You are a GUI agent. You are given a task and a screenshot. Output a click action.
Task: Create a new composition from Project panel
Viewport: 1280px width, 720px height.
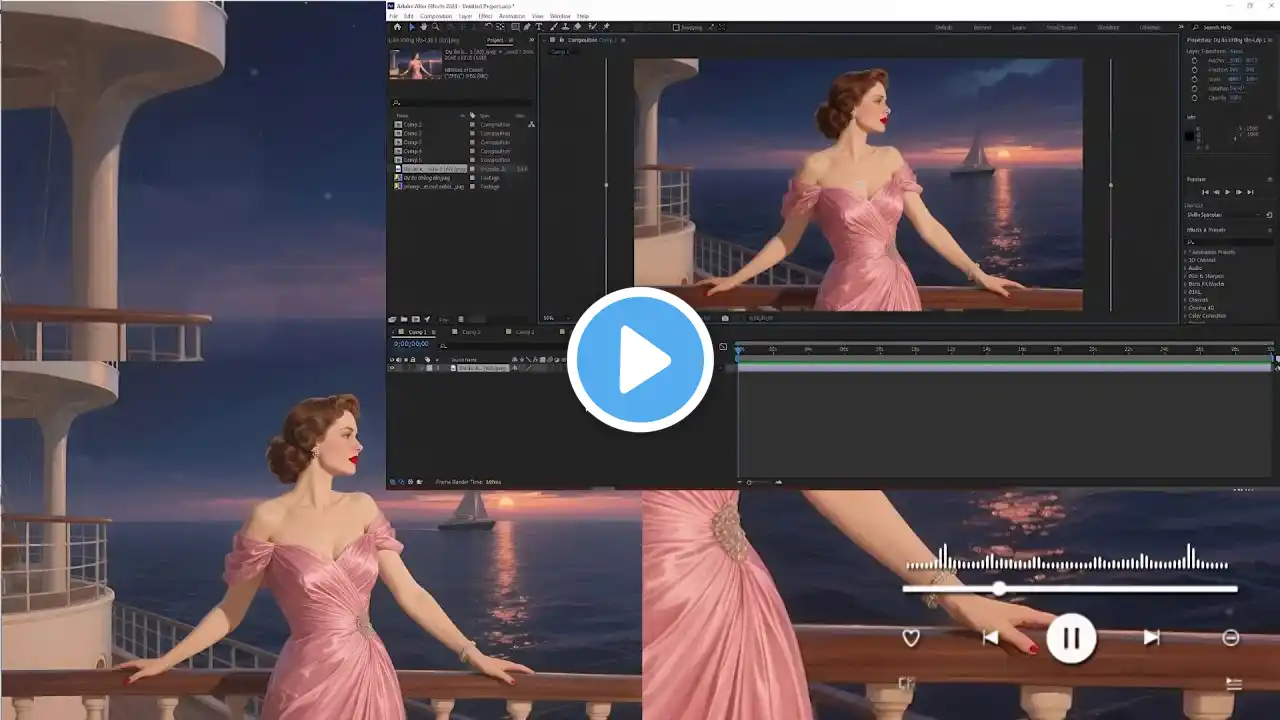416,319
